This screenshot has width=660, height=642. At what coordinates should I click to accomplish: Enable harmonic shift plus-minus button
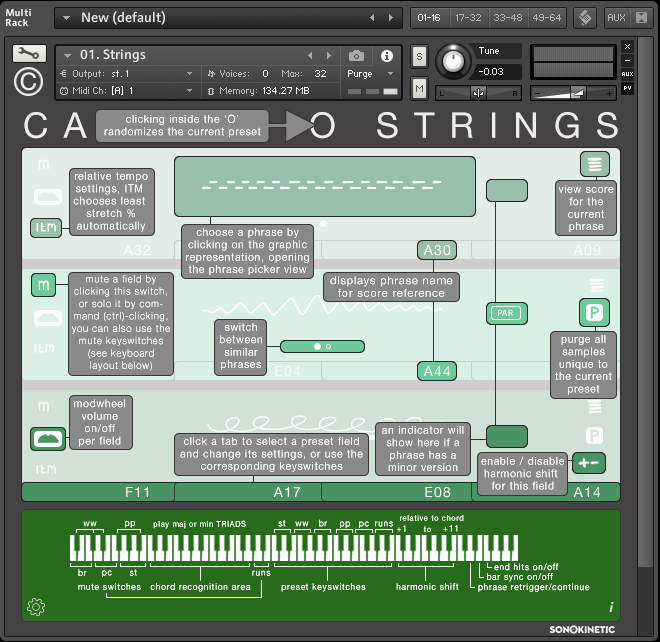[589, 463]
